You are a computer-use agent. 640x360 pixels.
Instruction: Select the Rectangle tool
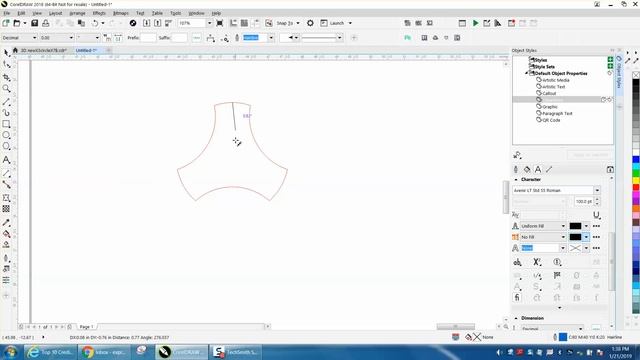pos(7,124)
